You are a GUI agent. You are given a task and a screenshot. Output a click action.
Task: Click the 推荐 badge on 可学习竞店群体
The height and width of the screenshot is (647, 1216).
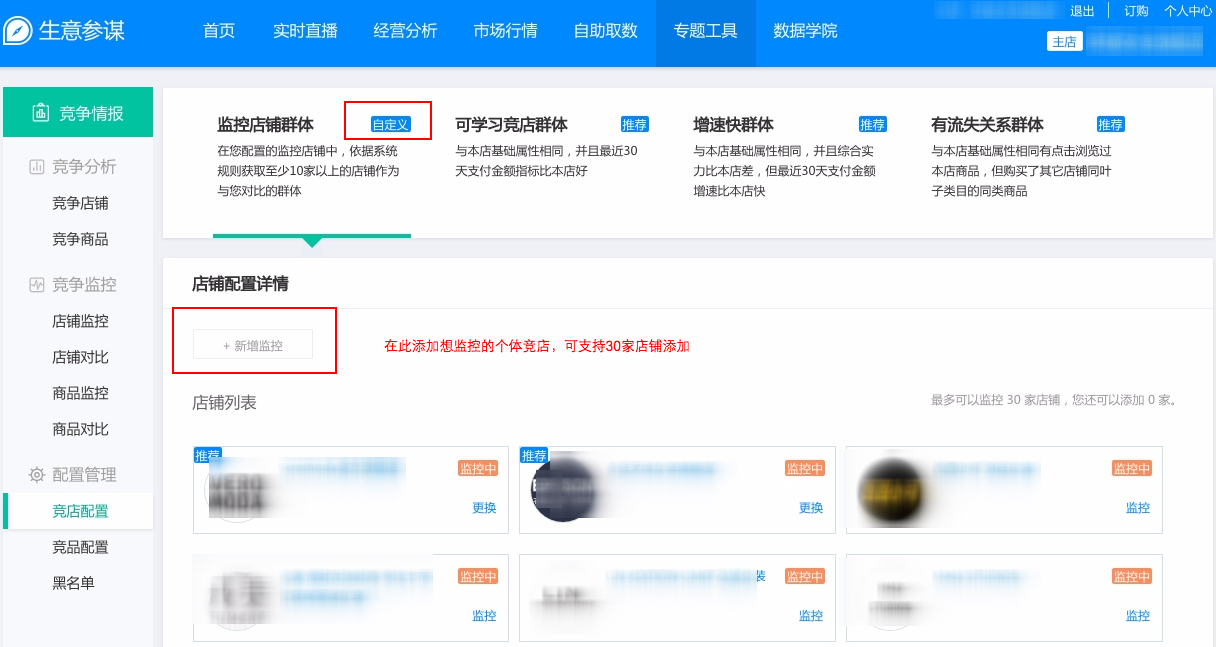[635, 125]
